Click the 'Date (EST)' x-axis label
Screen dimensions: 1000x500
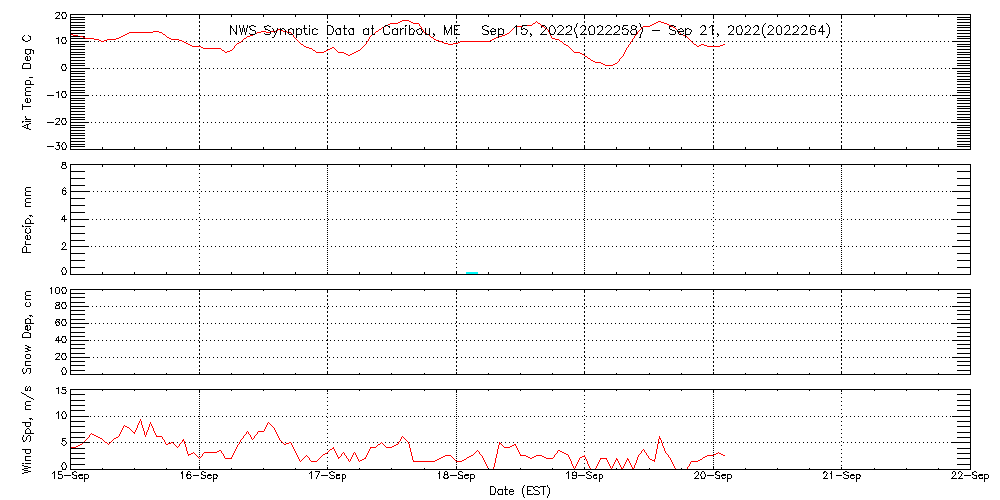[x=522, y=491]
